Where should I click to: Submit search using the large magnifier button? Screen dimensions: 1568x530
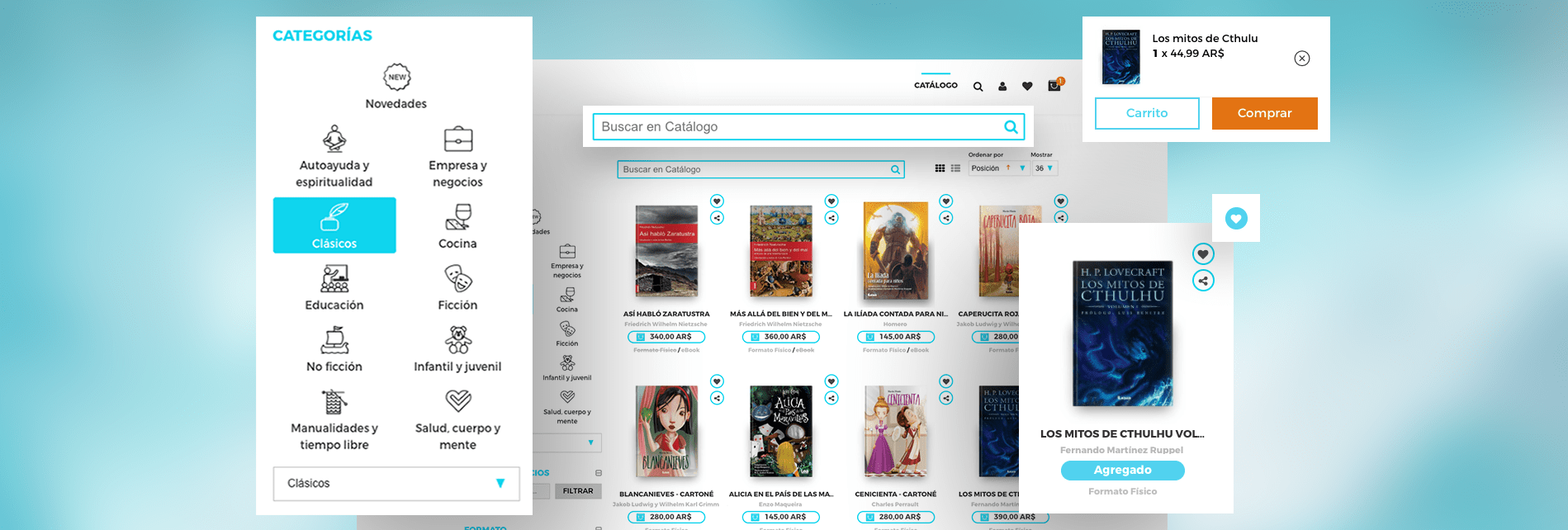1011,126
